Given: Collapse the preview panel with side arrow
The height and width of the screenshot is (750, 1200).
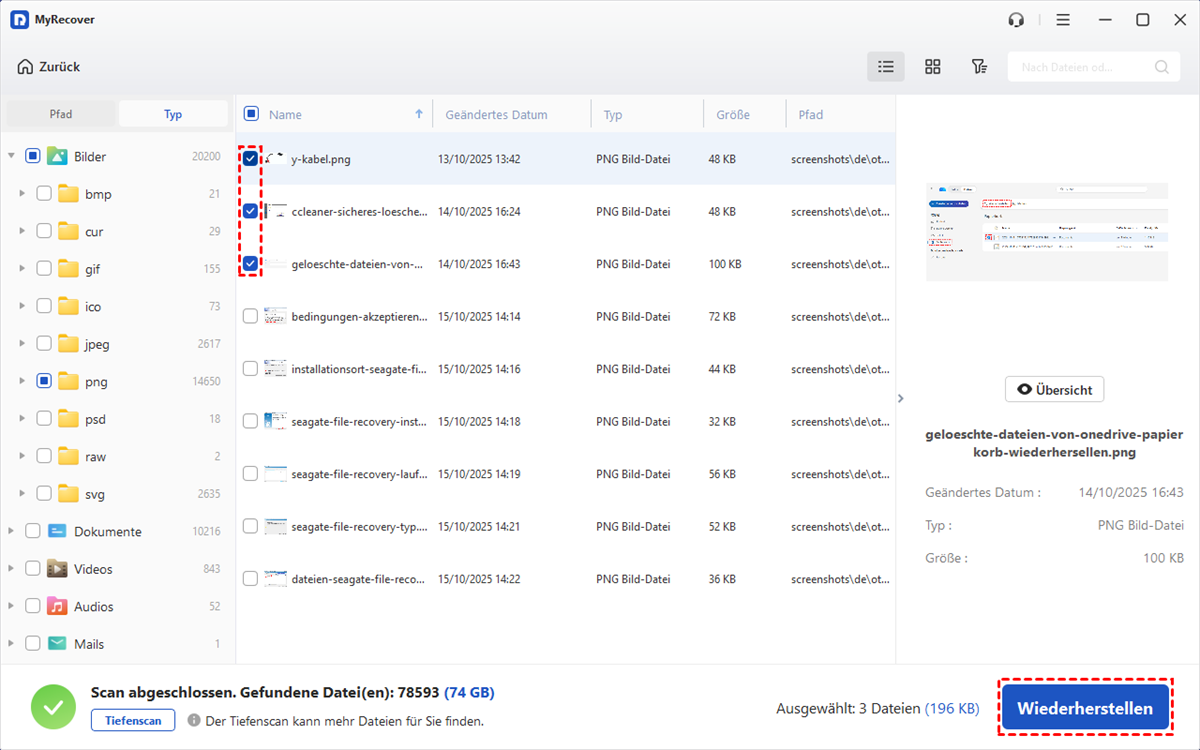Looking at the screenshot, I should (x=900, y=398).
